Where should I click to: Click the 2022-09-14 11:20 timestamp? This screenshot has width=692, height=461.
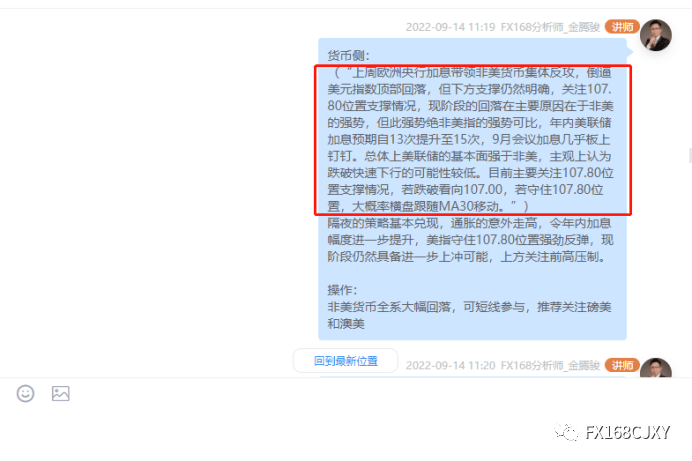pyautogui.click(x=451, y=366)
